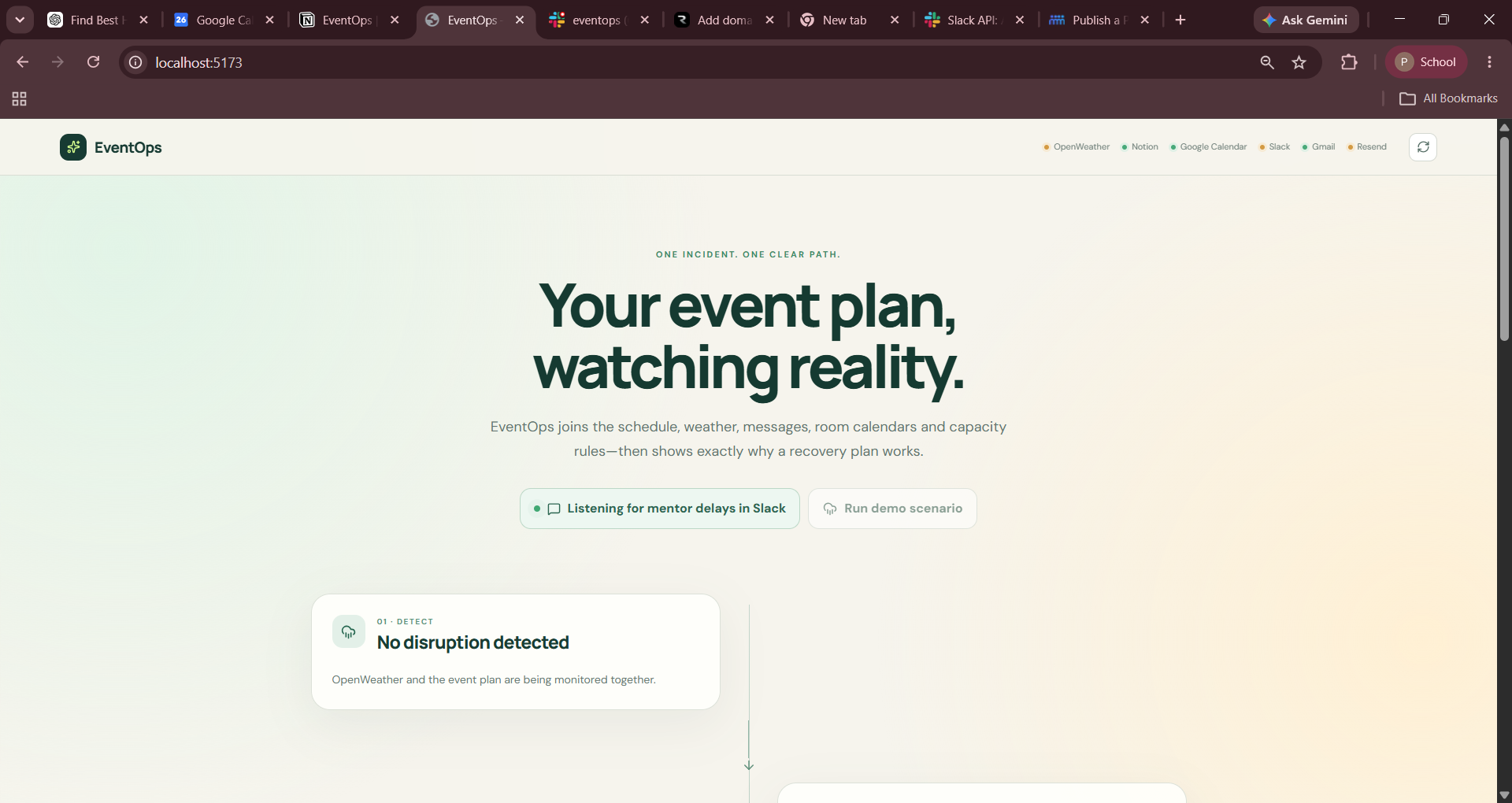Click the Slack status indicator in header

pos(1275,147)
